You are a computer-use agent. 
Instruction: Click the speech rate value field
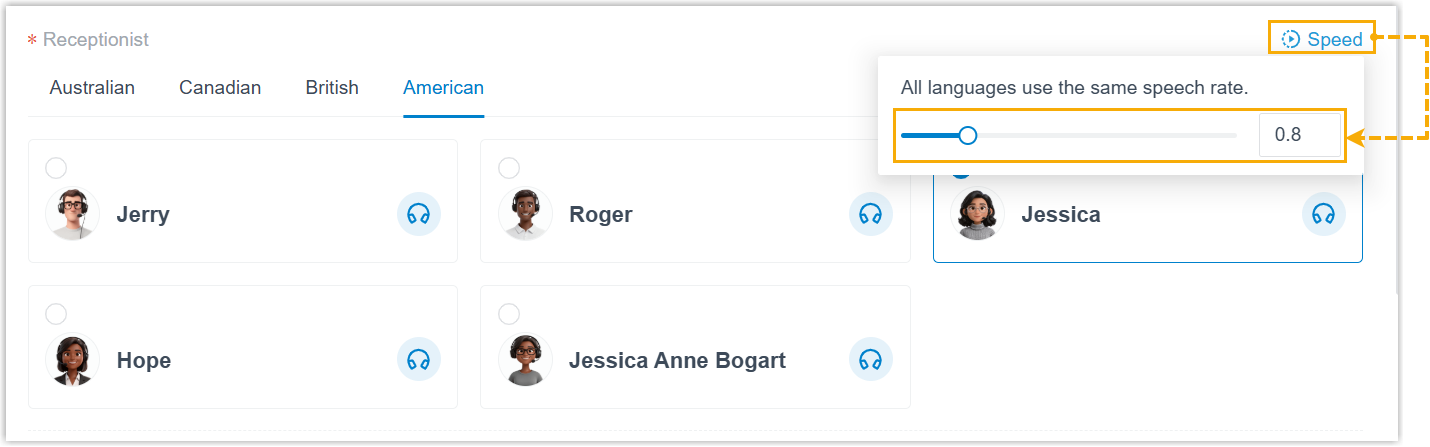(1299, 135)
